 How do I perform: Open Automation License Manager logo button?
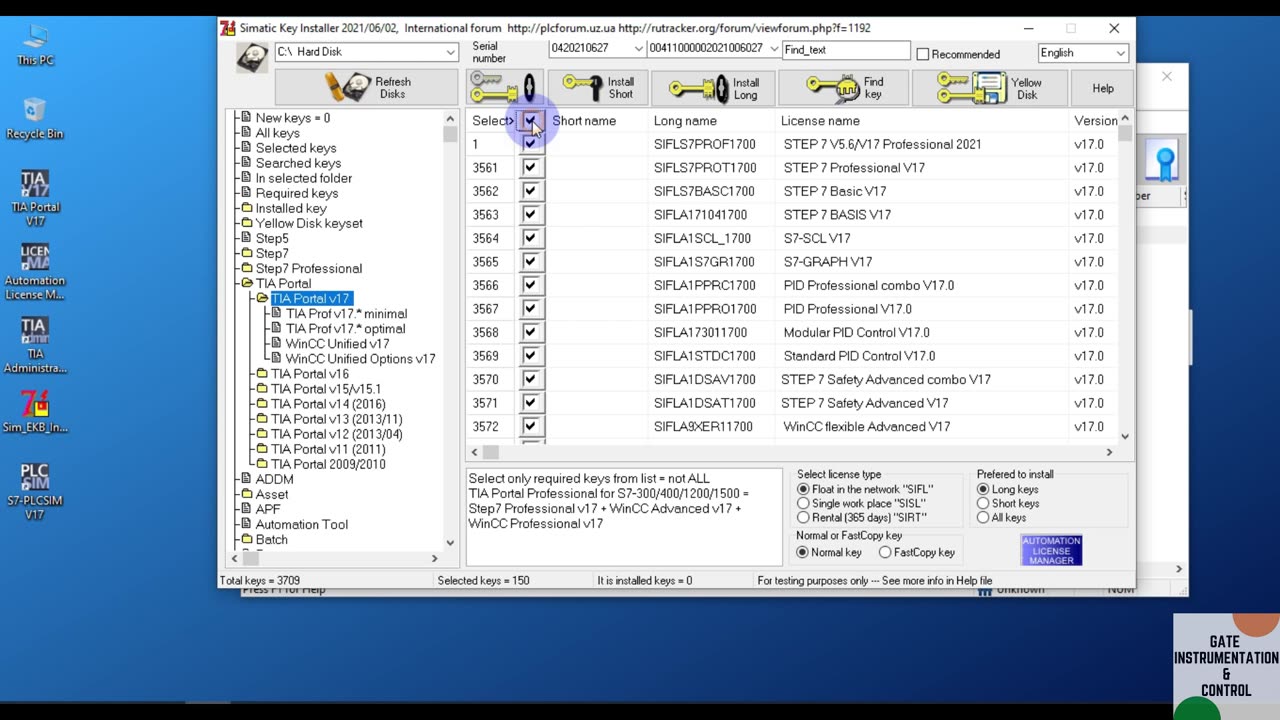[x=1051, y=551]
